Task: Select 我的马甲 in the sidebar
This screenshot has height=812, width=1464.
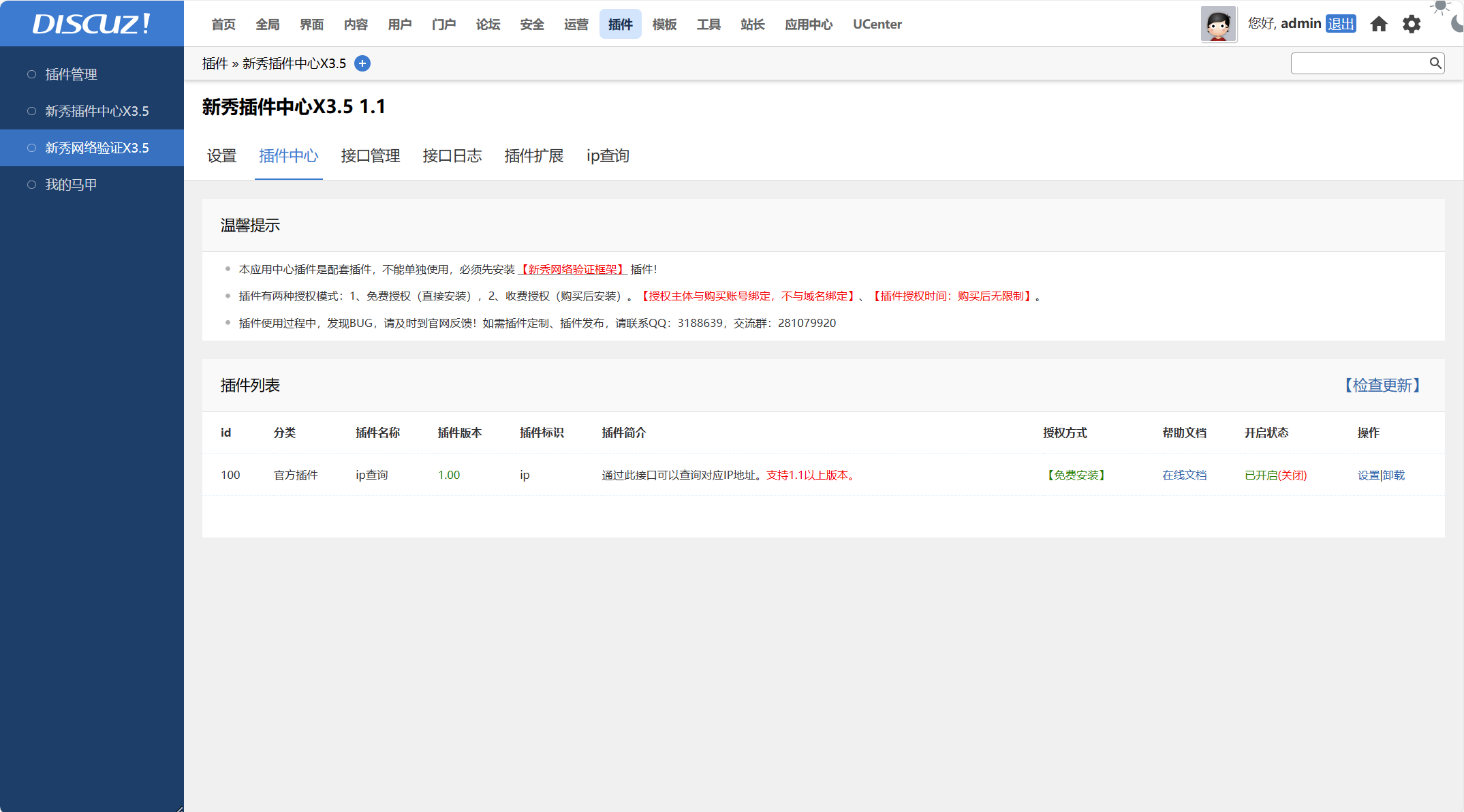Action: pos(92,185)
